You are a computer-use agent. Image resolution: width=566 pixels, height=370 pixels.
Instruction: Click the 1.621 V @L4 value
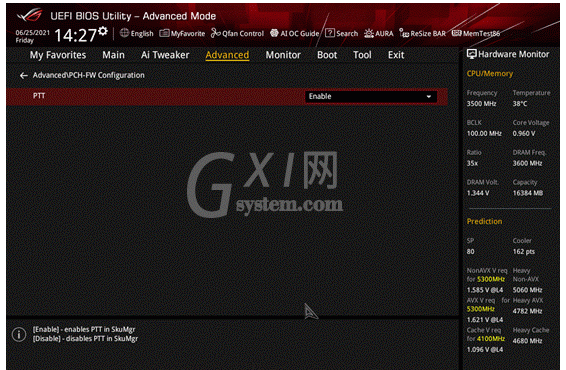tap(485, 320)
